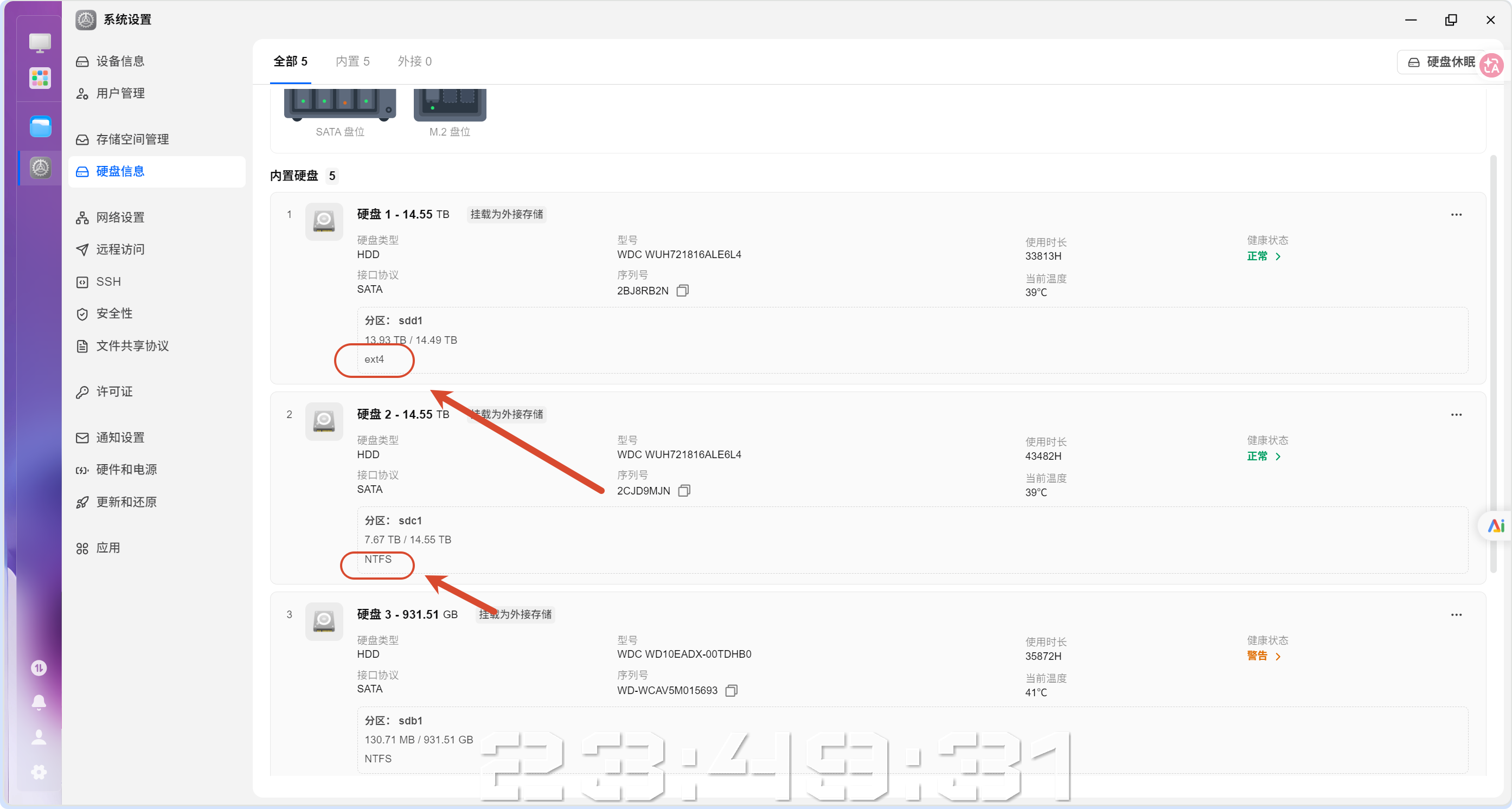The height and width of the screenshot is (809, 1512).
Task: Open 安全性 in the sidebar
Action: click(157, 314)
